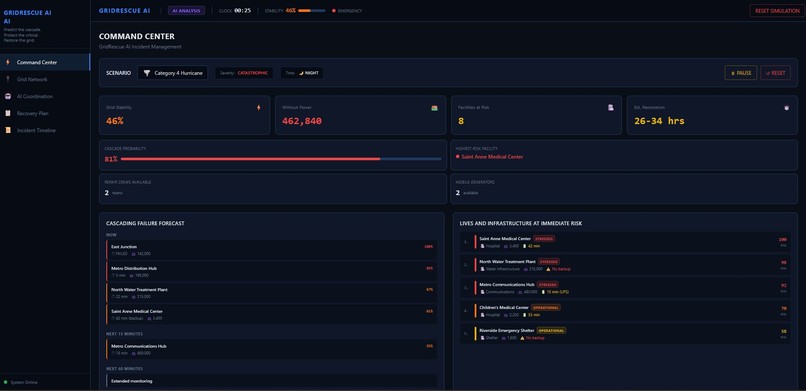The height and width of the screenshot is (391, 806).
Task: Click the red emergency status dot in the header
Action: coord(334,10)
